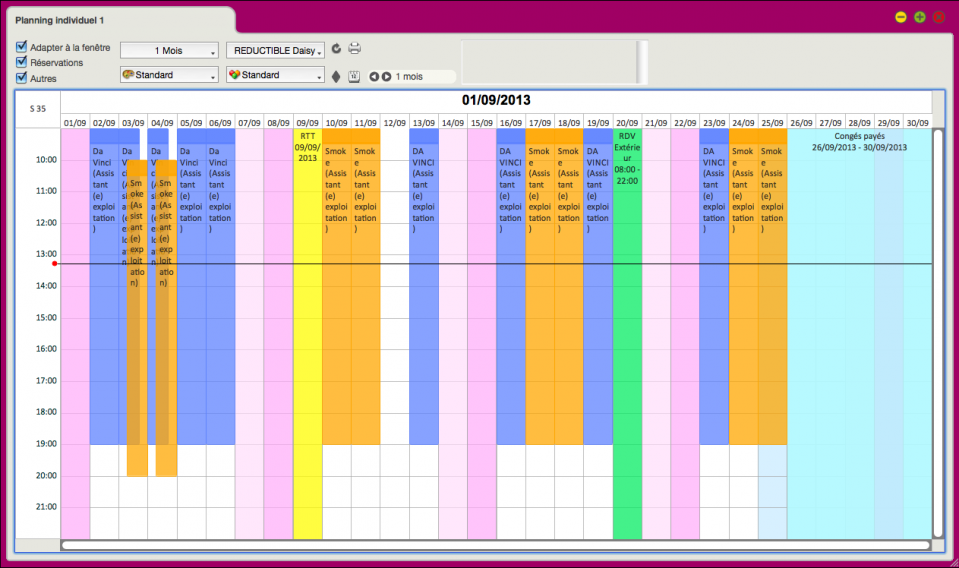Select the DA VINCI event on 16/09

click(x=511, y=286)
